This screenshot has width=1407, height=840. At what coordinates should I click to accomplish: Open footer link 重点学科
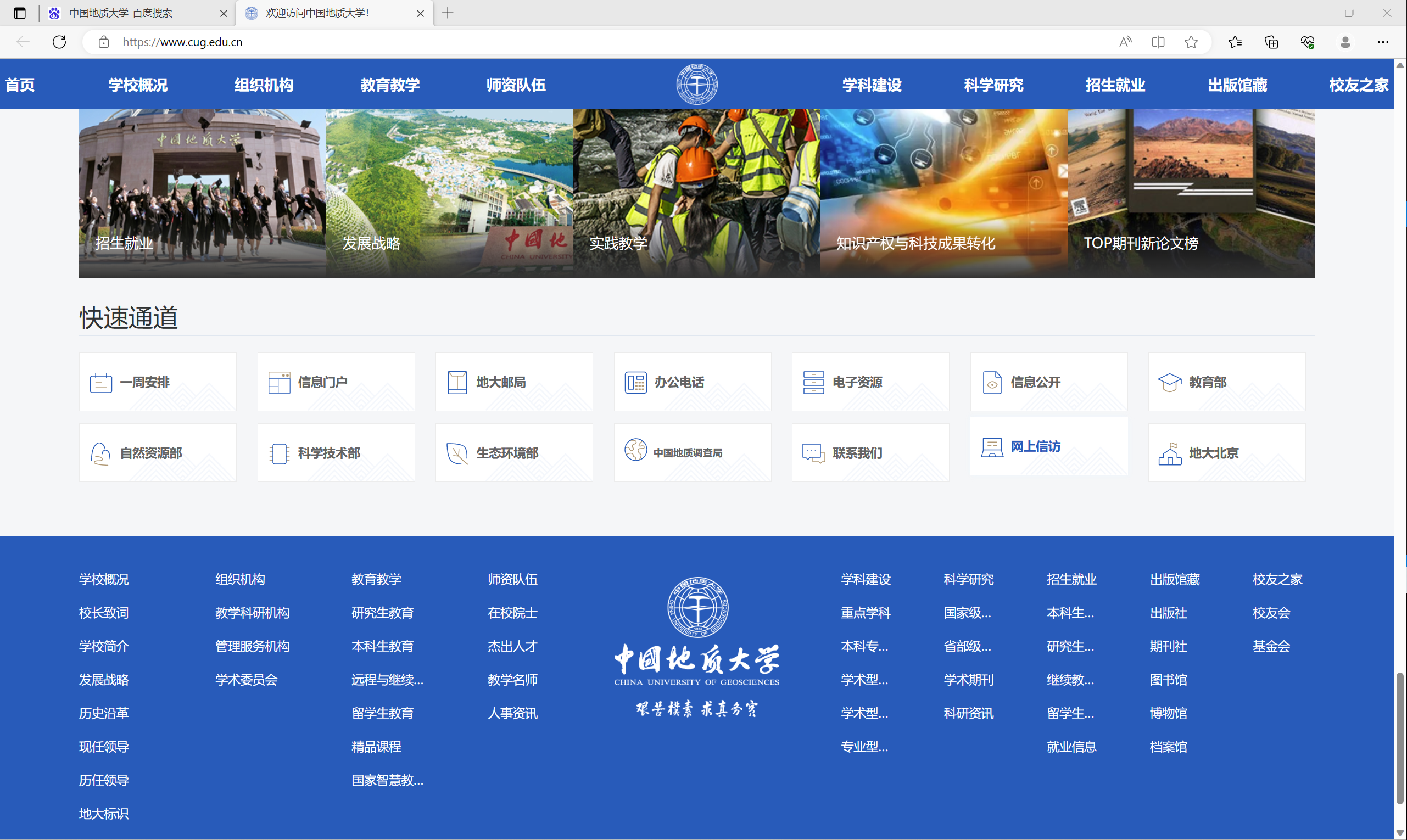point(866,613)
